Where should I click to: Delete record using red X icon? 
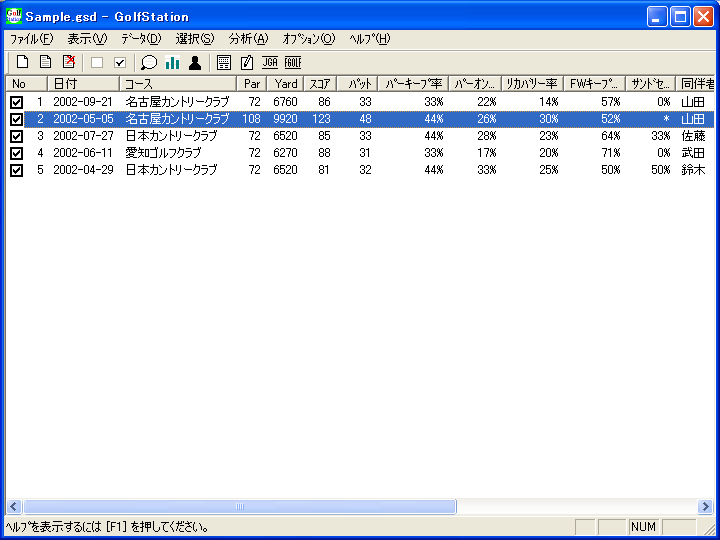(x=69, y=62)
